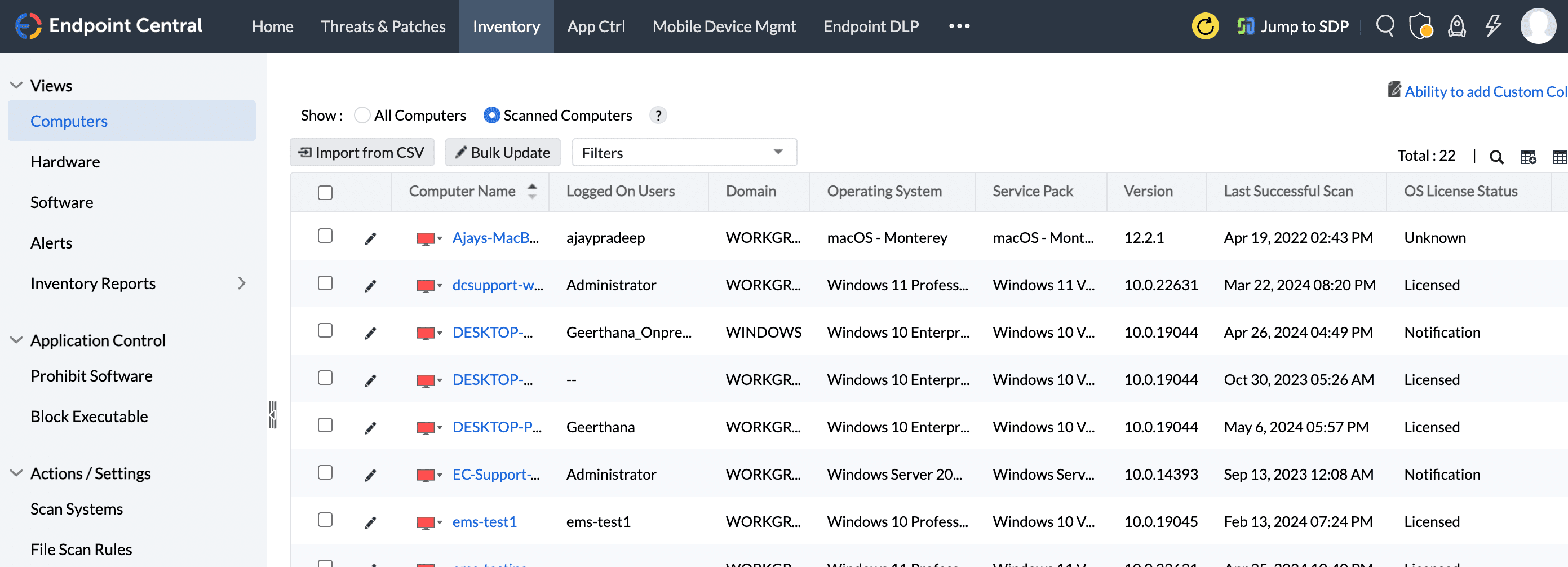The width and height of the screenshot is (1568, 567).
Task: Open the user profile avatar
Action: (1538, 26)
